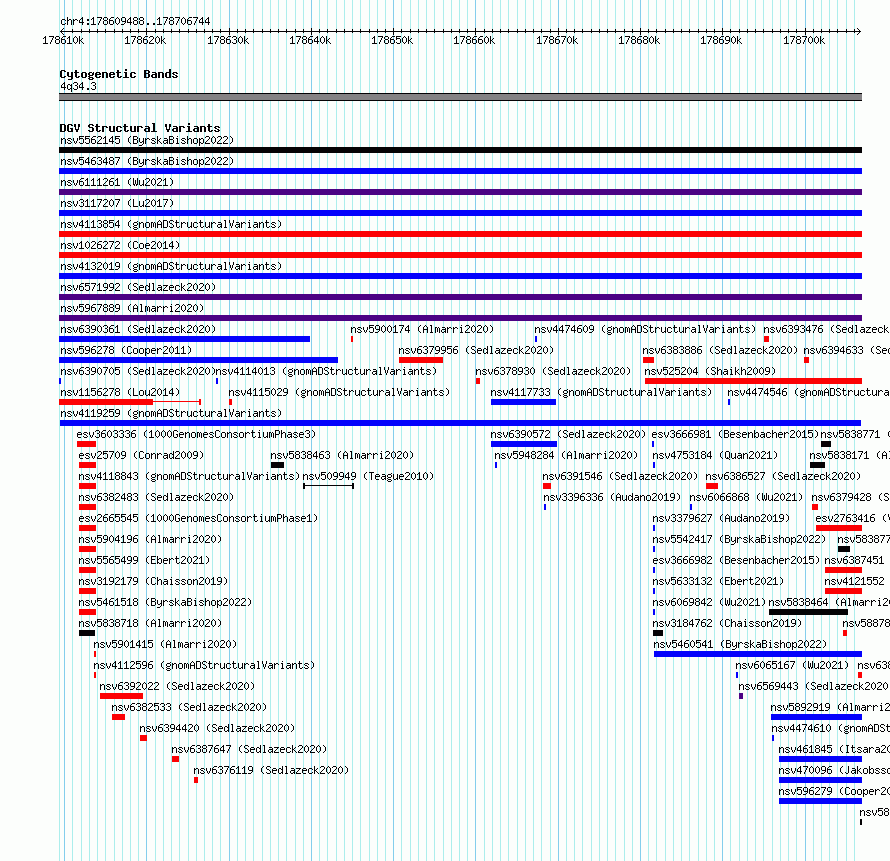
Task: Click nsv5948284 (Almarri2020) label
Action: tap(566, 455)
